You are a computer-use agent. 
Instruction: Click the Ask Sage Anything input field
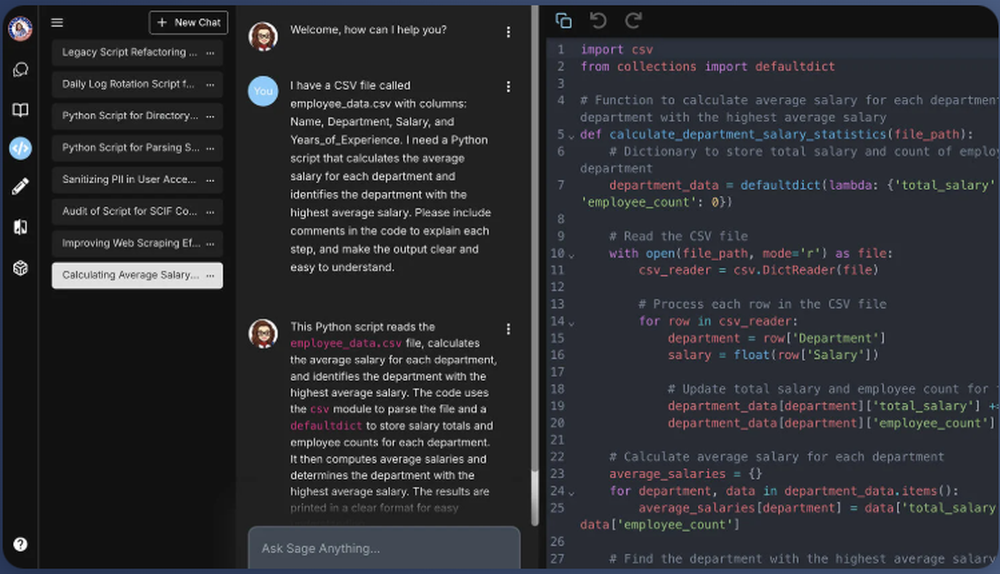pyautogui.click(x=384, y=548)
